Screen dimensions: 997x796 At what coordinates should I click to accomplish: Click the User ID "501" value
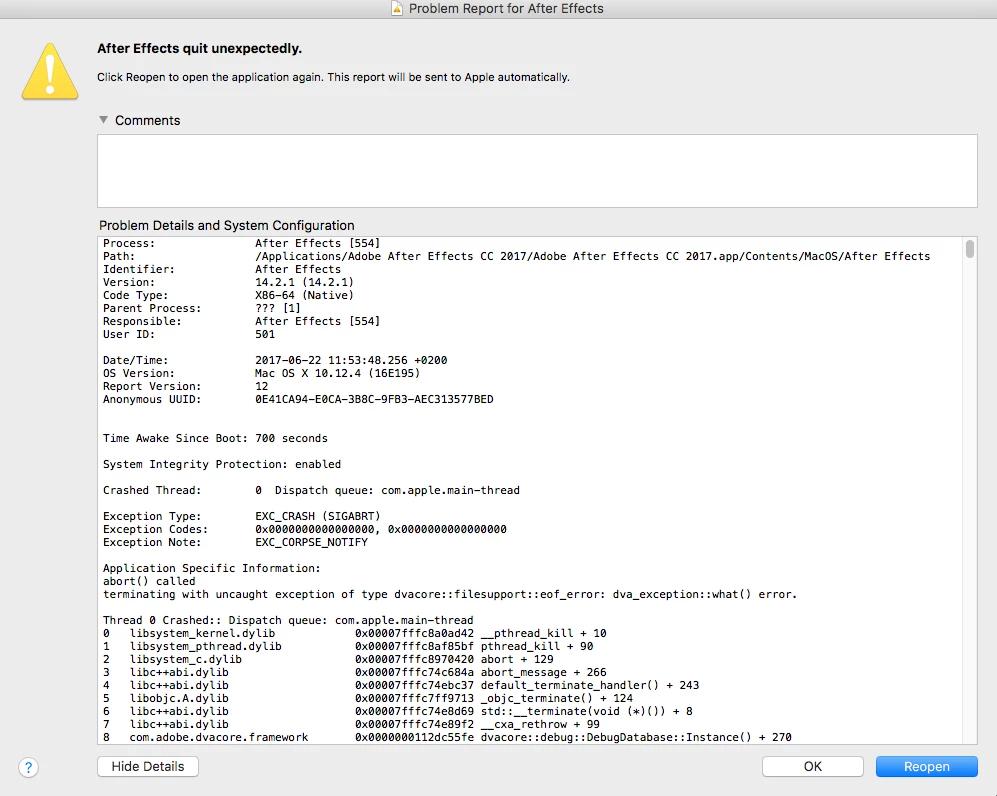(265, 334)
